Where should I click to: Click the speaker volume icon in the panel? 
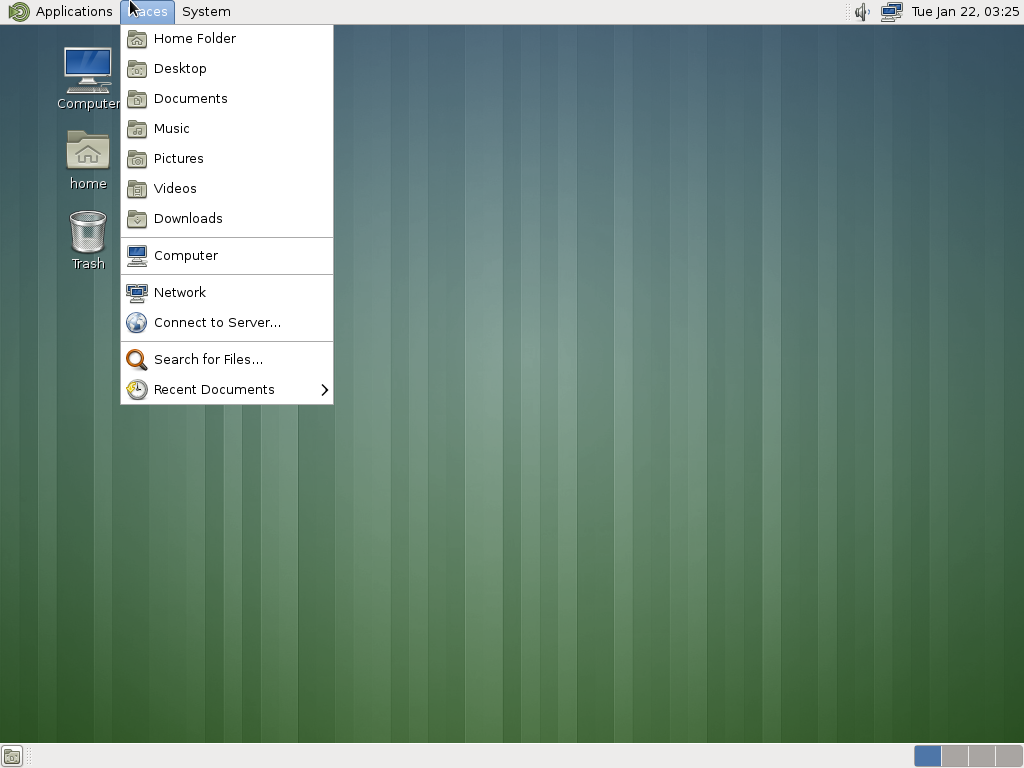point(860,12)
